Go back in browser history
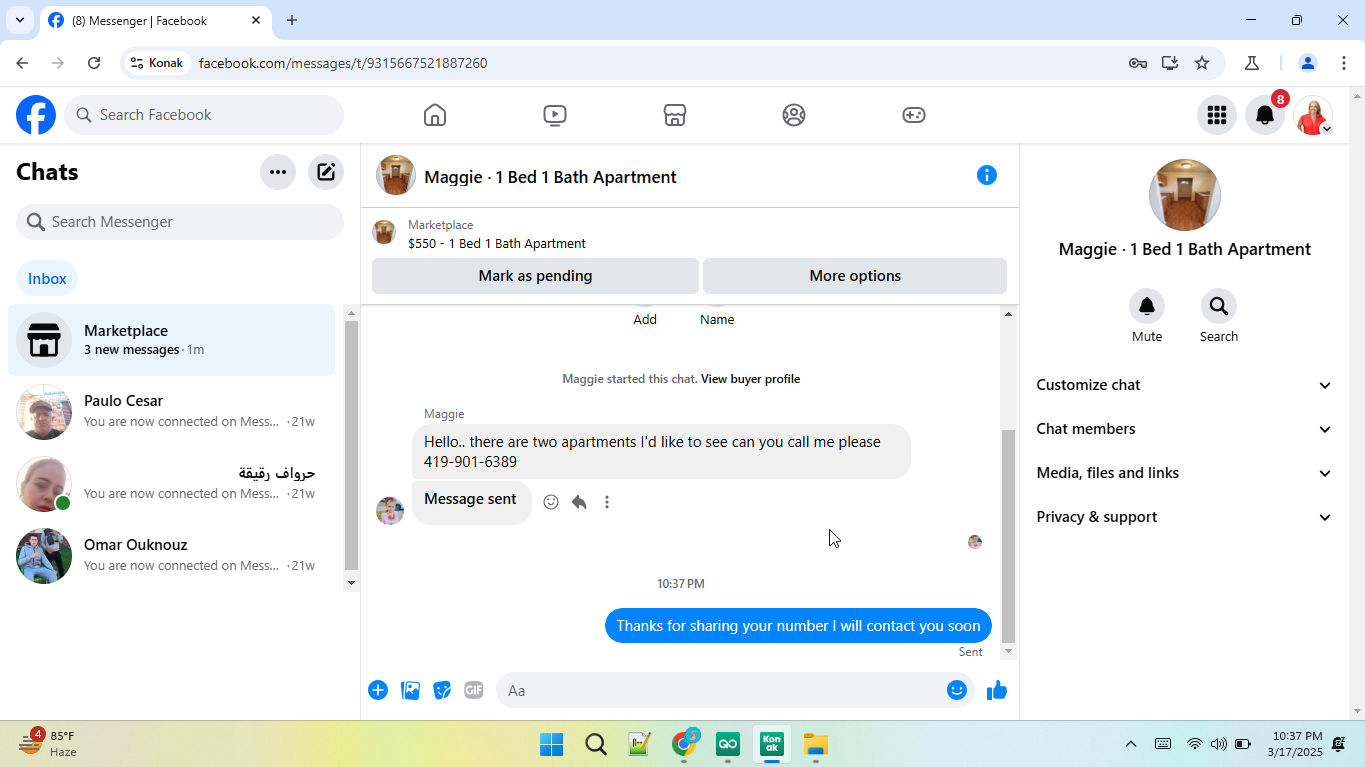This screenshot has width=1365, height=767. [22, 63]
